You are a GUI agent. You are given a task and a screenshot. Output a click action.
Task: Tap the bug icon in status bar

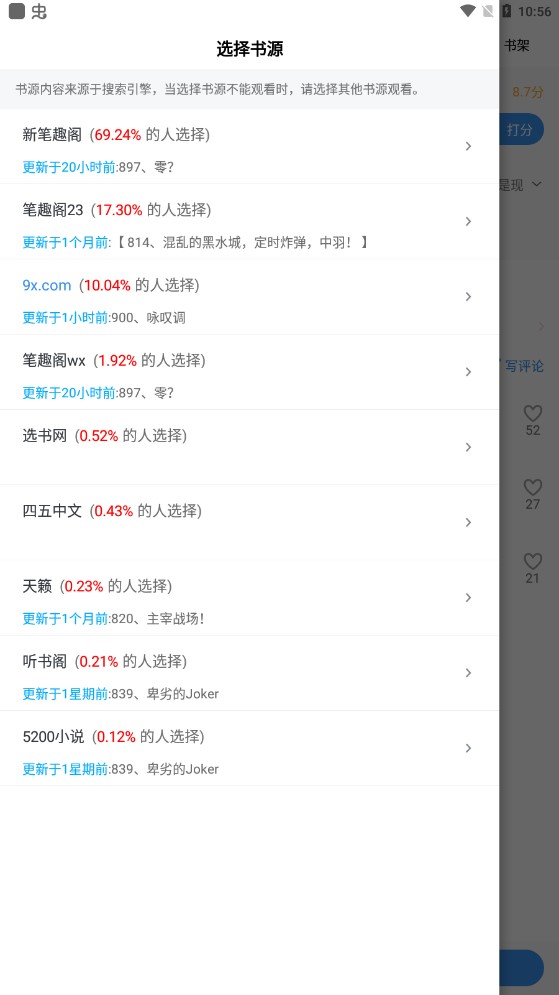[x=39, y=11]
